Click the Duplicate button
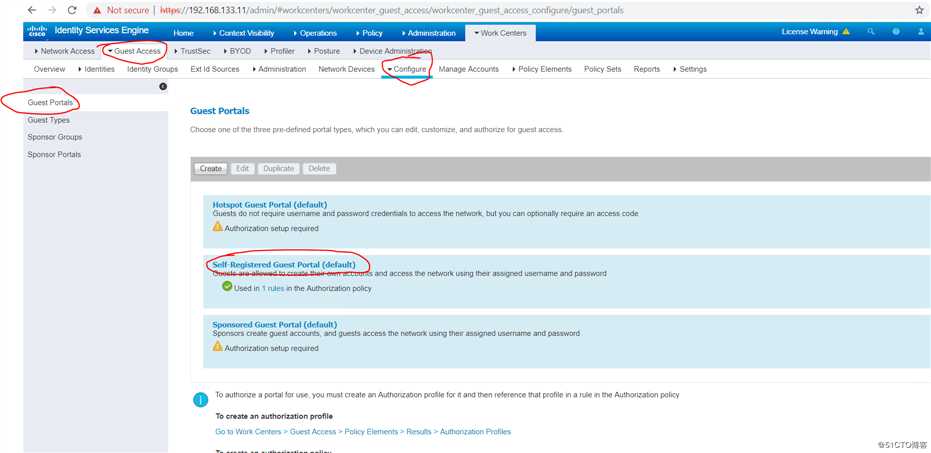The image size is (931, 453). (278, 169)
